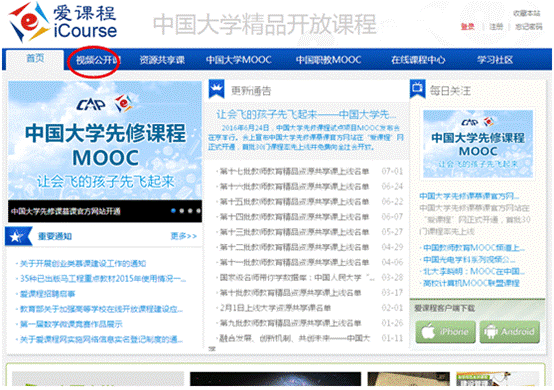
Task: Open the 视频公开课 menu item
Action: [98, 60]
